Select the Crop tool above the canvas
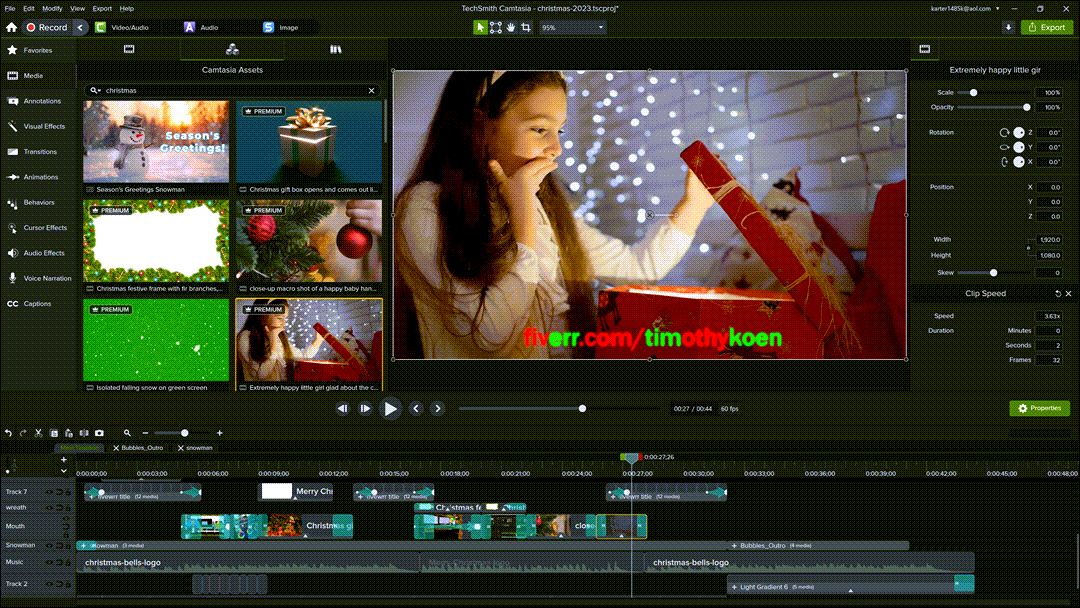This screenshot has height=608, width=1080. coord(526,27)
